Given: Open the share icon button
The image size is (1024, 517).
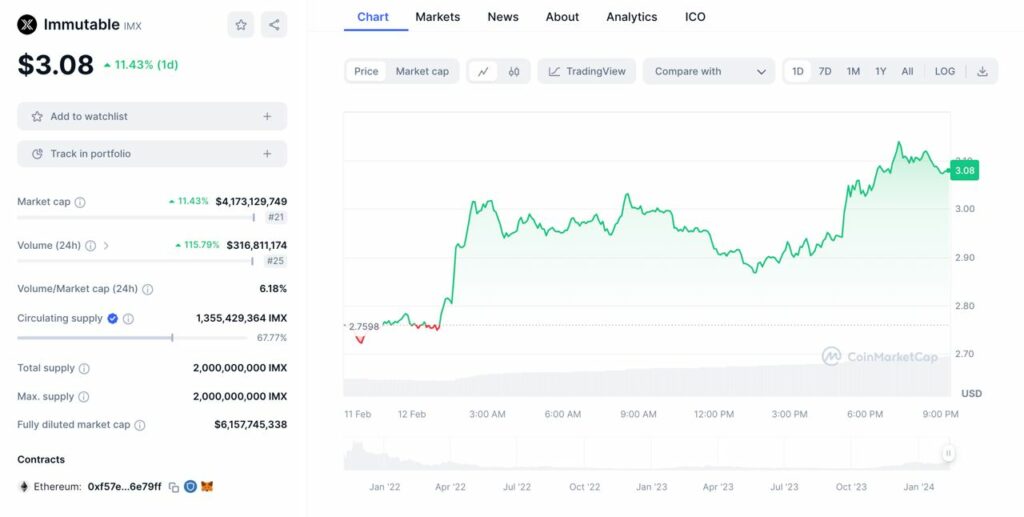Looking at the screenshot, I should [x=274, y=25].
